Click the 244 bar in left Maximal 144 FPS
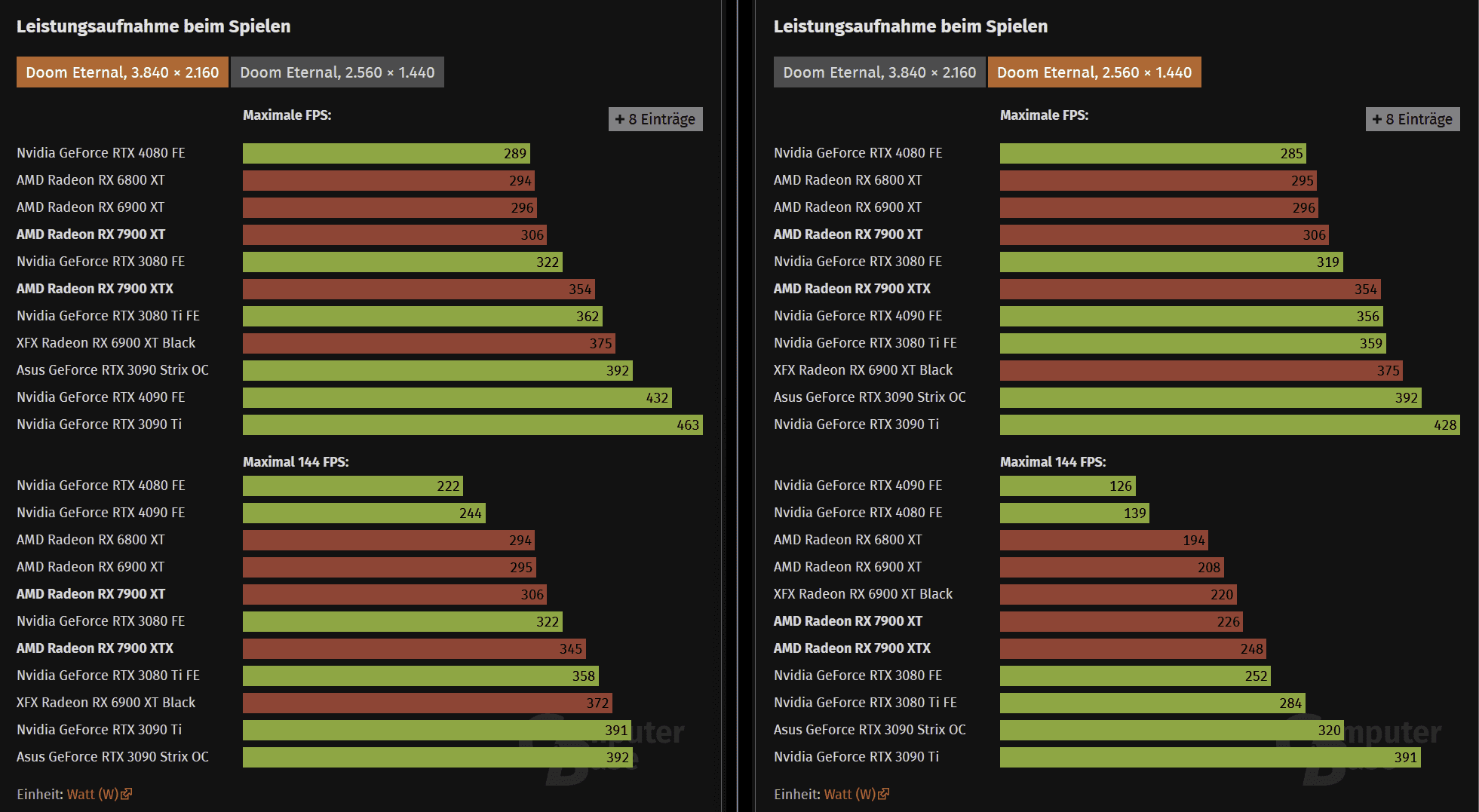This screenshot has height=812, width=1479. tap(364, 513)
